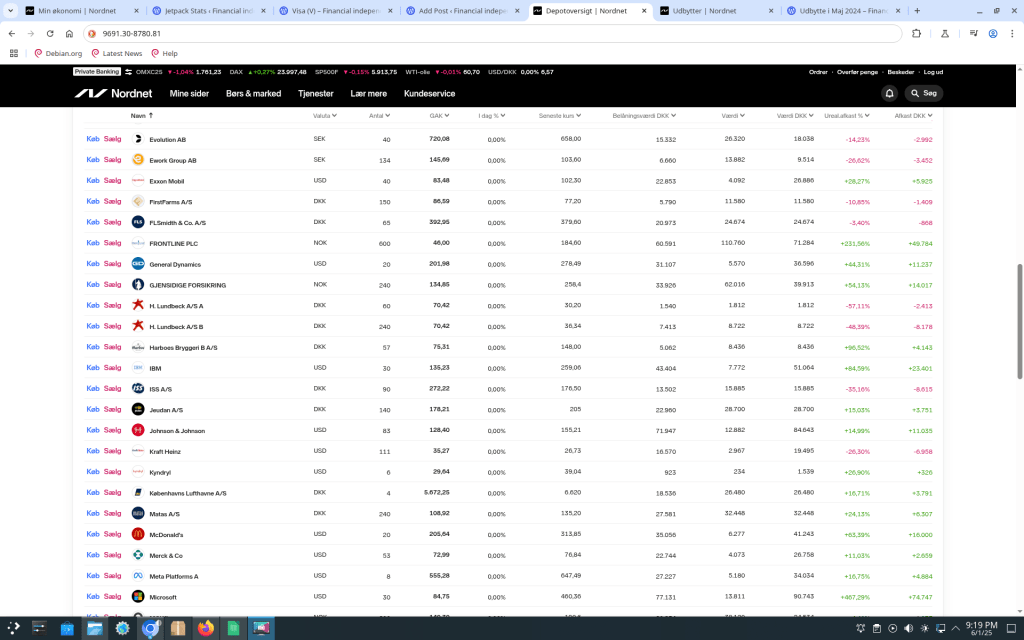
Task: Click the Søg search field
Action: [x=924, y=93]
